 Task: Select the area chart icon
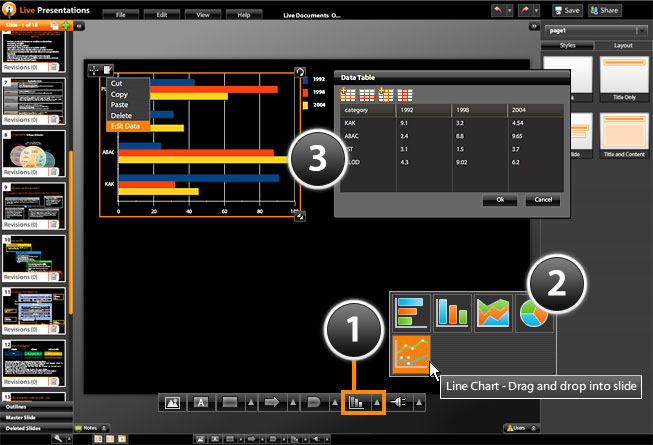tap(493, 313)
